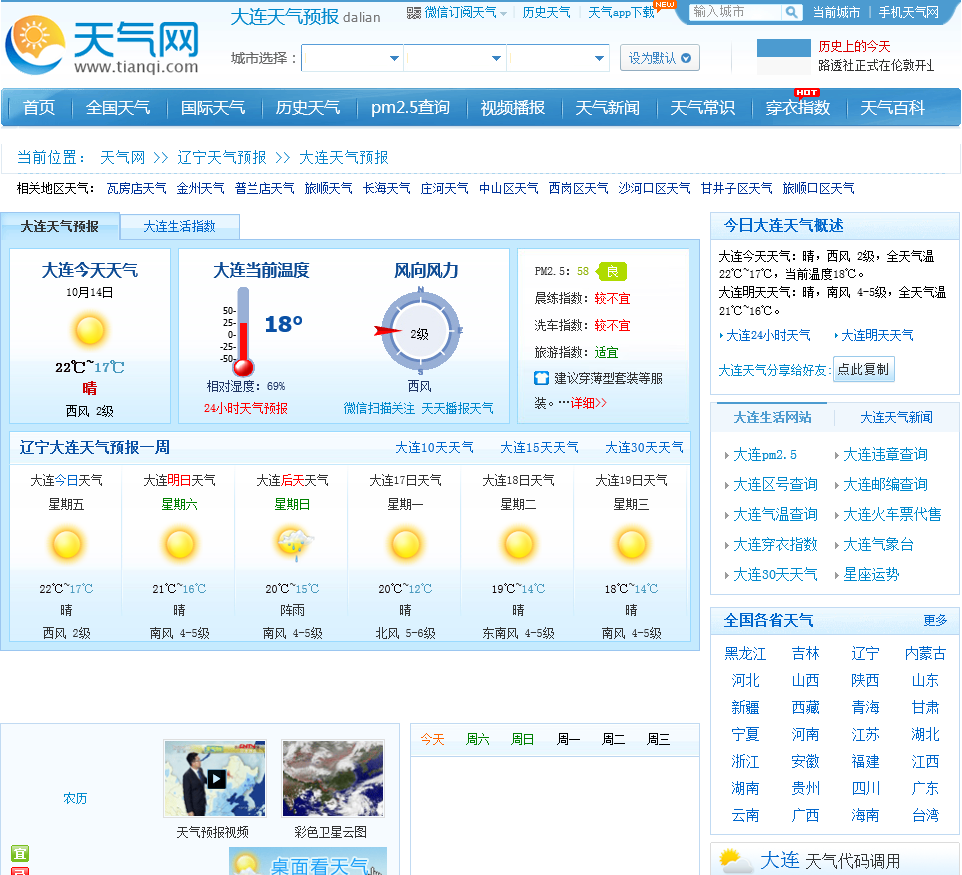Open 瓦房店天气 related area link
Image resolution: width=962 pixels, height=875 pixels.
coord(136,188)
